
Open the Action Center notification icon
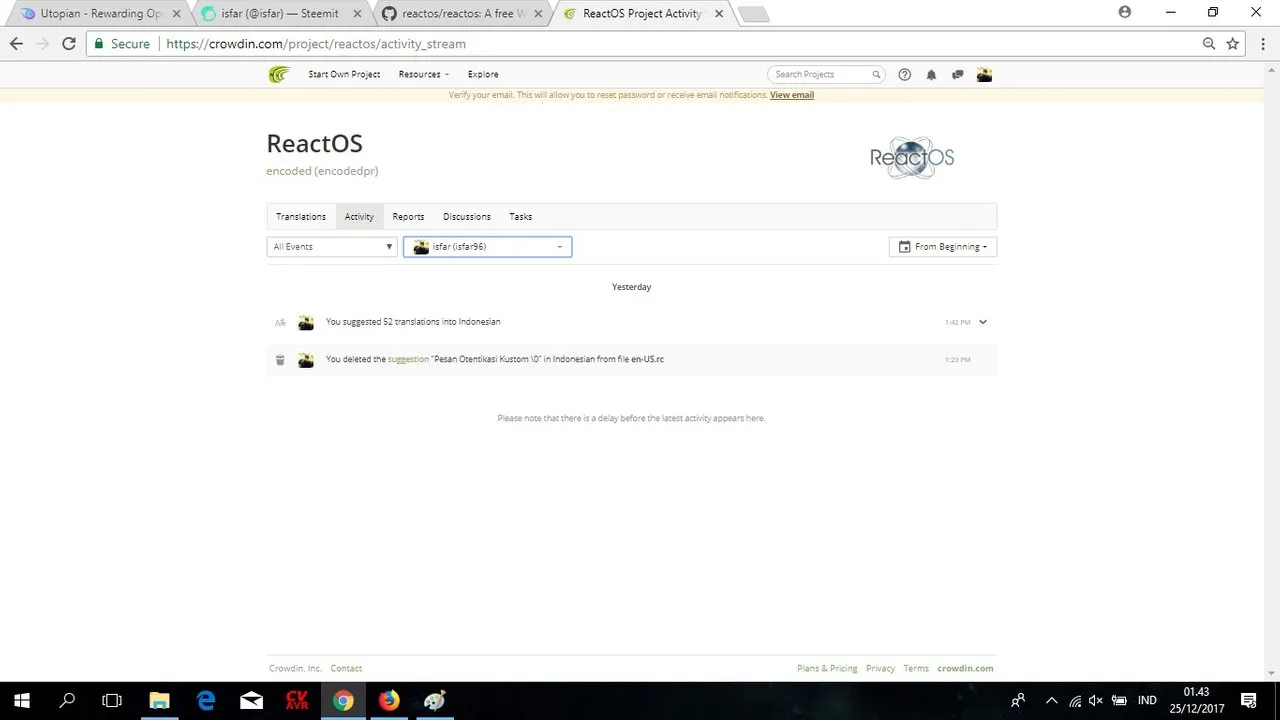[x=1249, y=700]
